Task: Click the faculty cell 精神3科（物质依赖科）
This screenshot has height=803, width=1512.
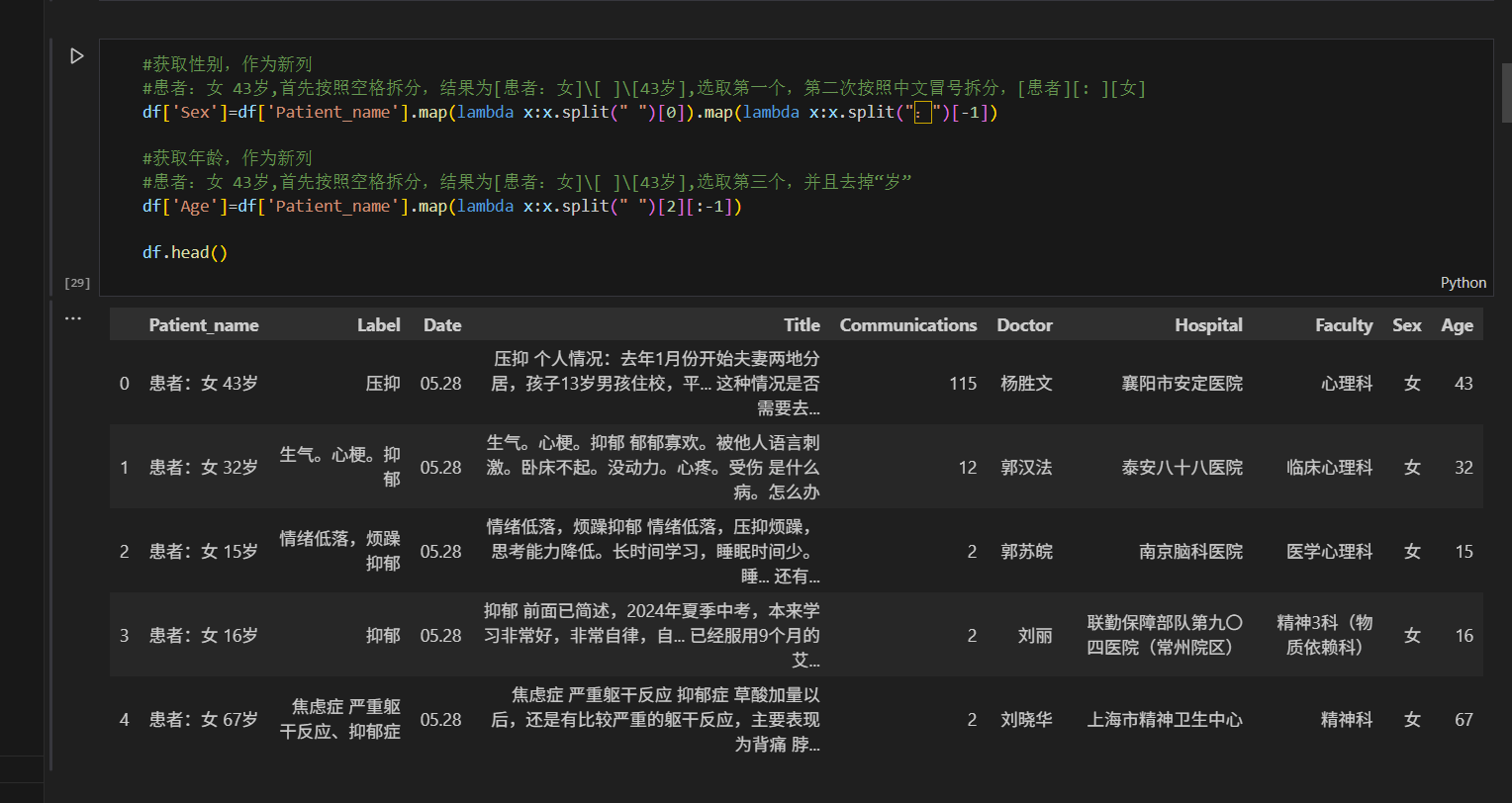Action: click(x=1325, y=635)
